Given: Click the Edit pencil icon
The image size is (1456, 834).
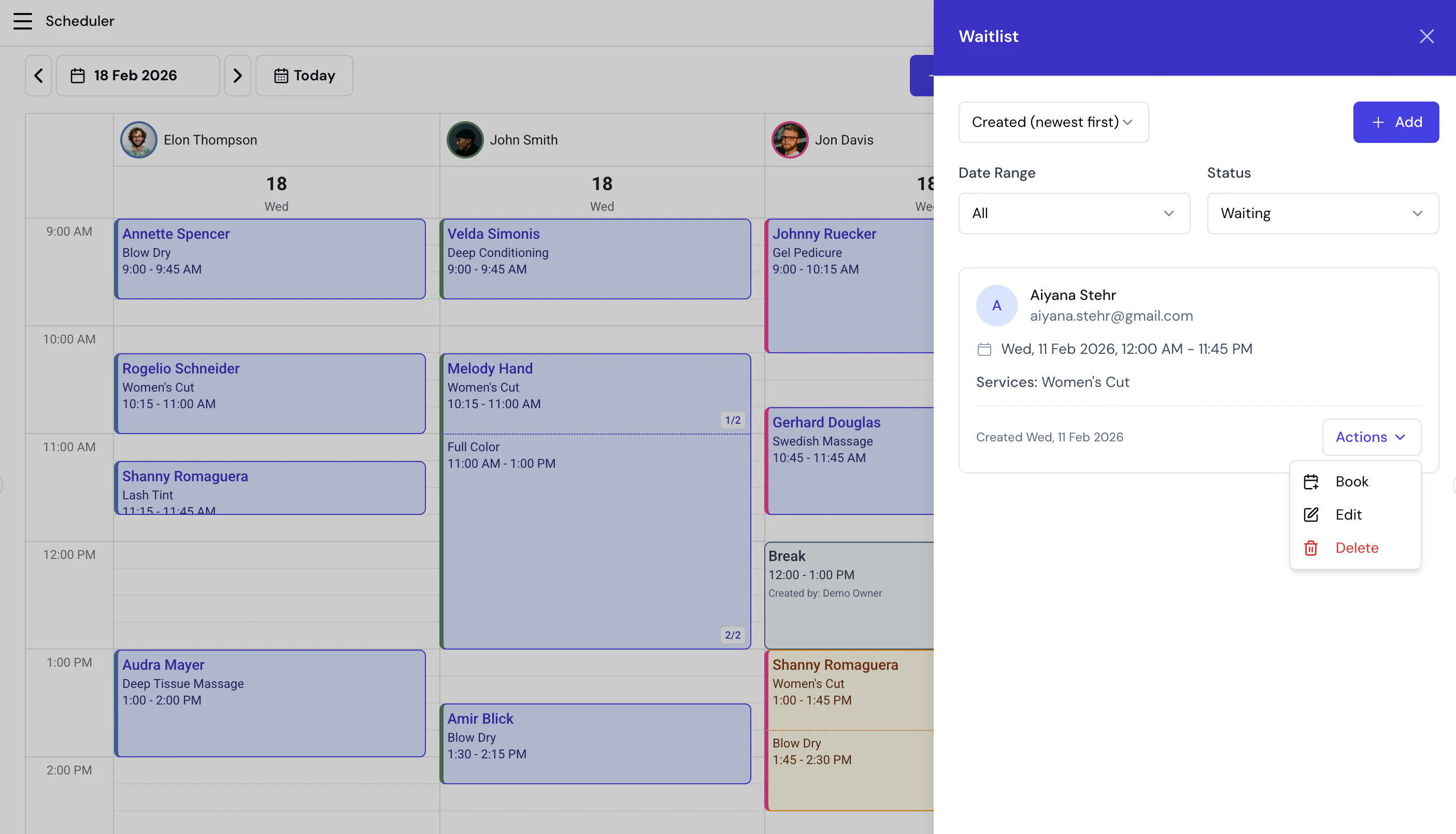Looking at the screenshot, I should point(1311,514).
